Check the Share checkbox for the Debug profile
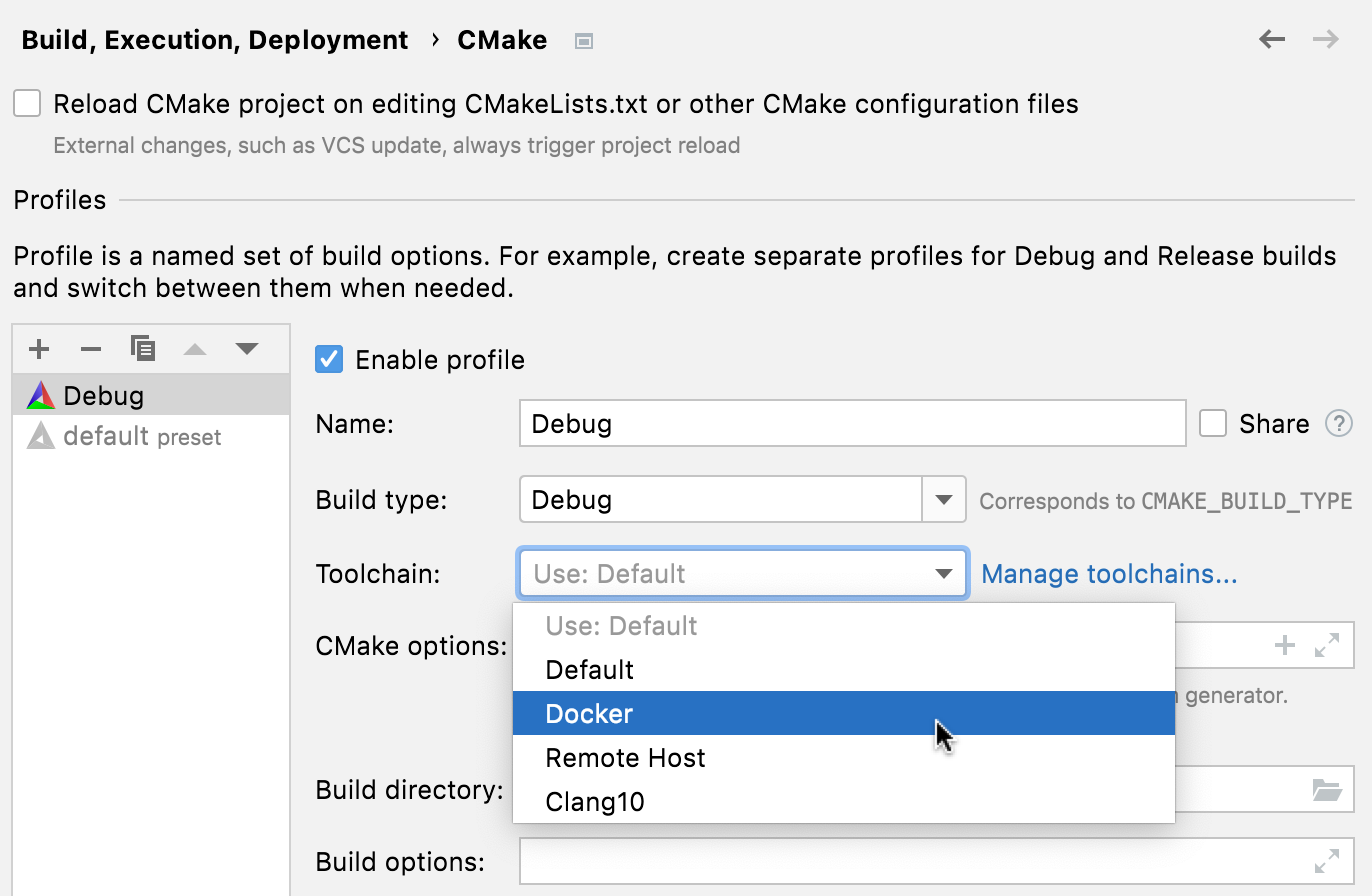 click(1213, 423)
